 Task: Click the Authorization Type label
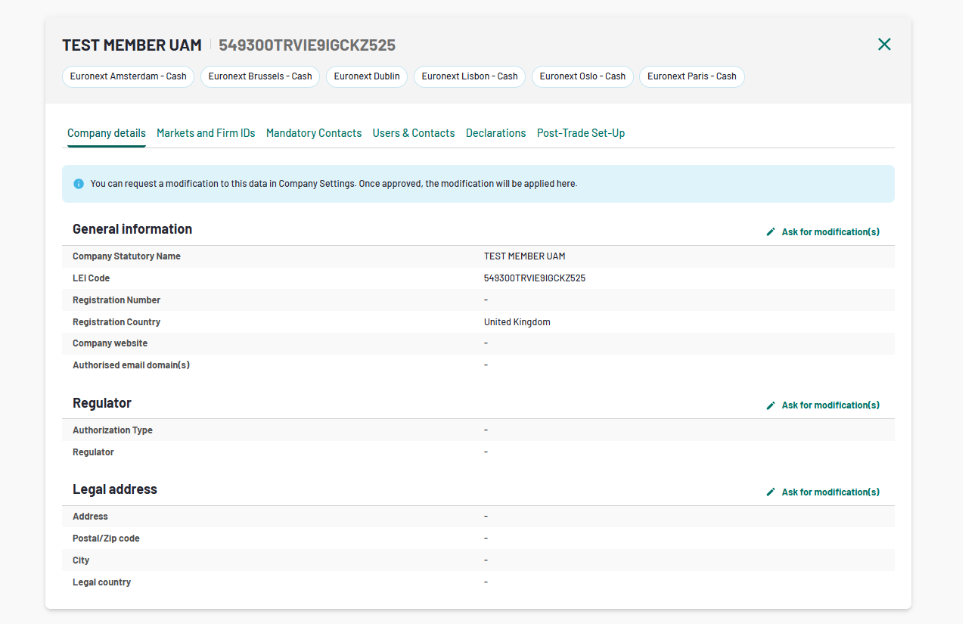[x=113, y=430]
